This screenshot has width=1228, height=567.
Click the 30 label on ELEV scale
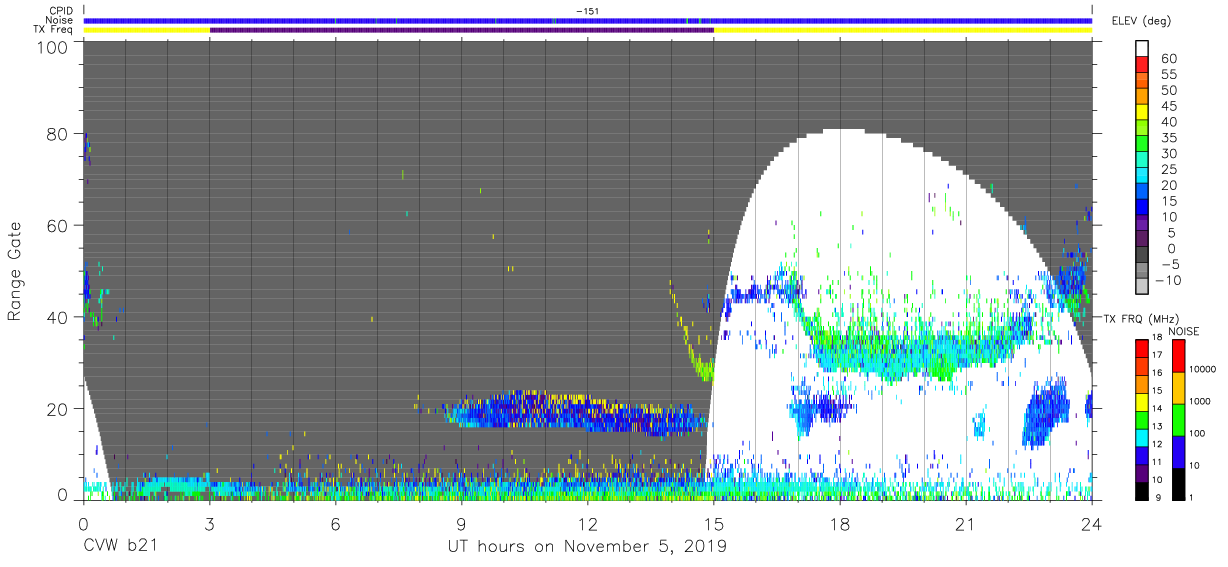tap(1167, 154)
